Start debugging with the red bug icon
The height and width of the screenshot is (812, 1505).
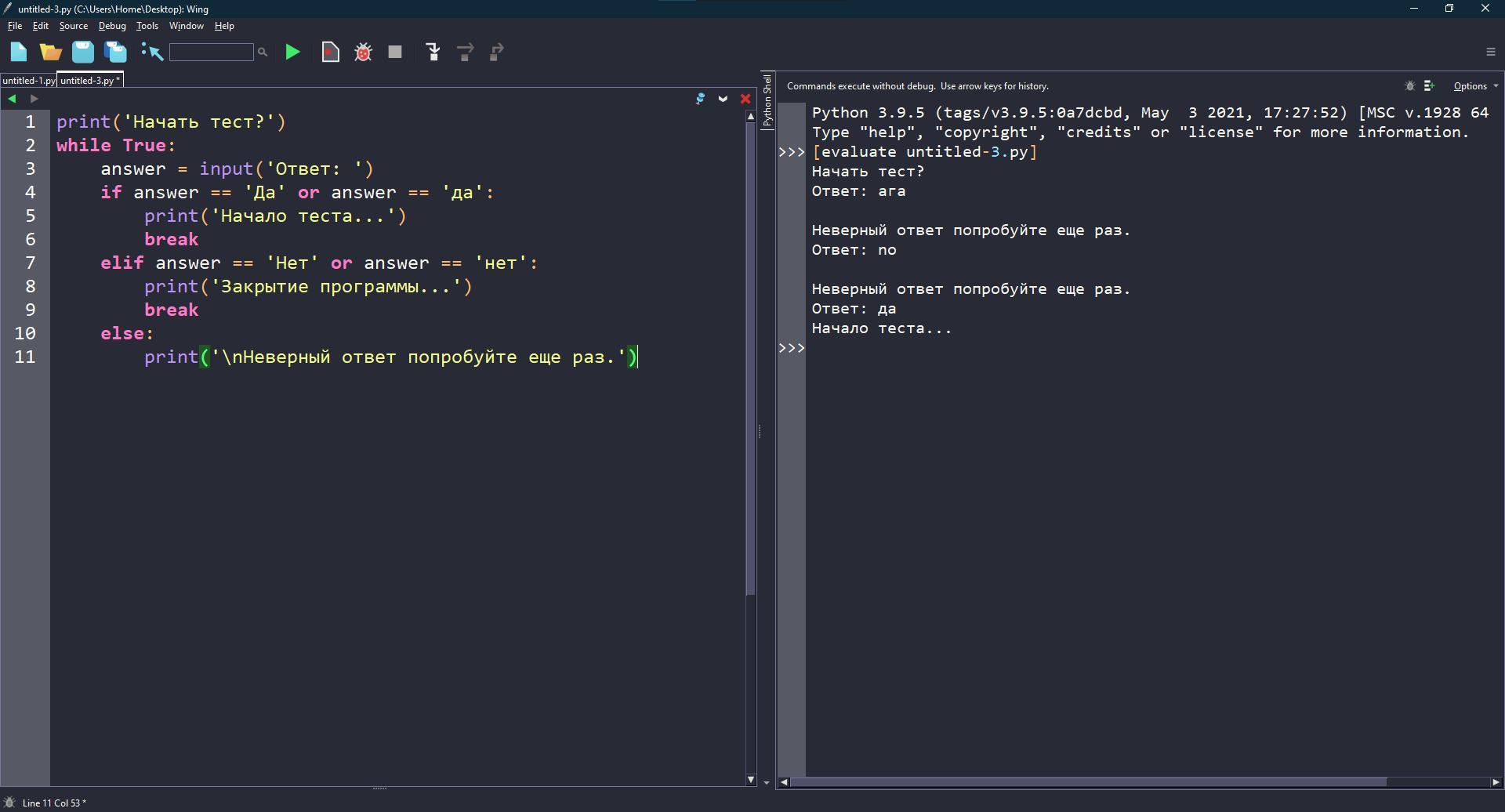[363, 53]
